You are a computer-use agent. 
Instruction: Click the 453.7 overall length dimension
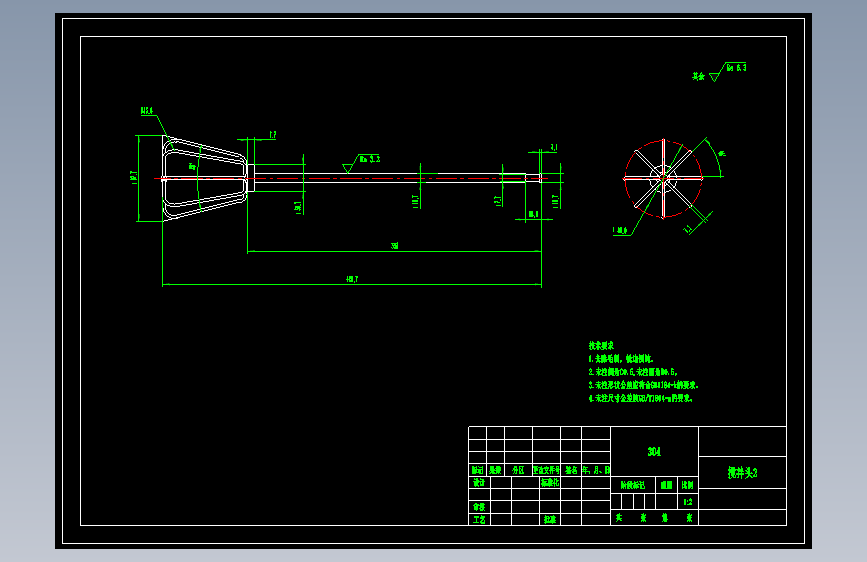click(352, 279)
